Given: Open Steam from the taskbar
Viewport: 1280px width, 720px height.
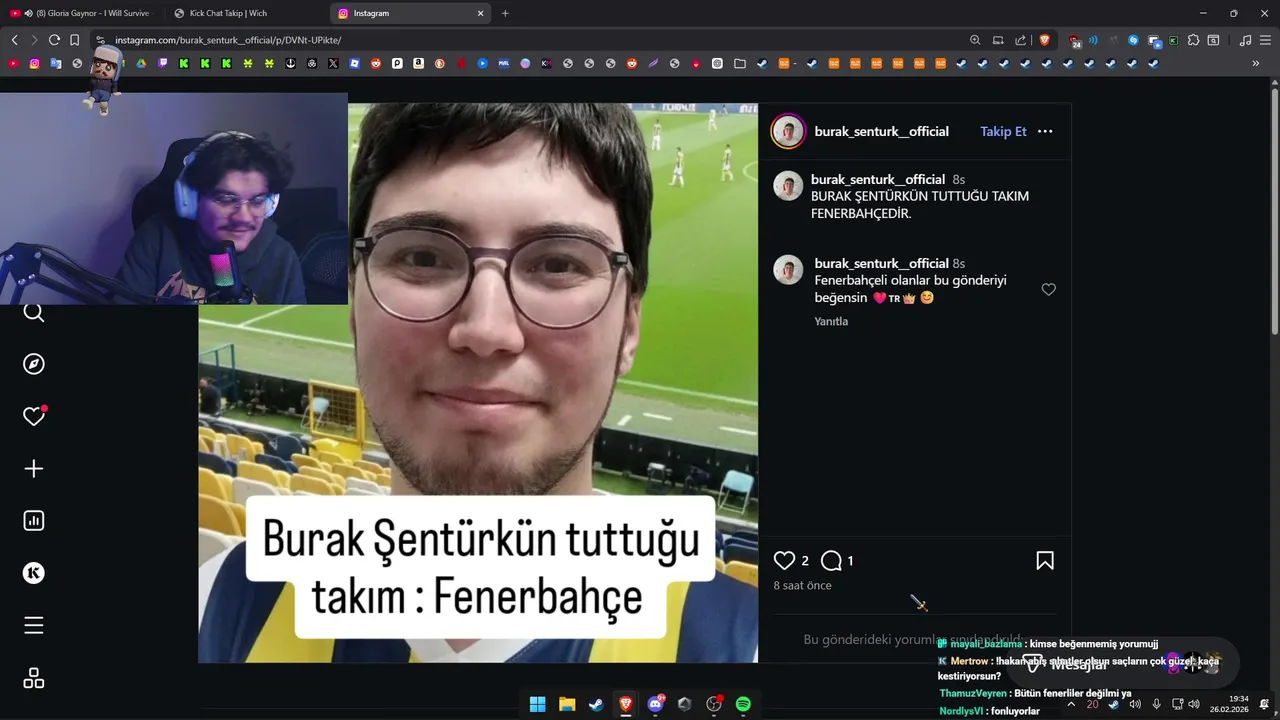Looking at the screenshot, I should pos(596,704).
